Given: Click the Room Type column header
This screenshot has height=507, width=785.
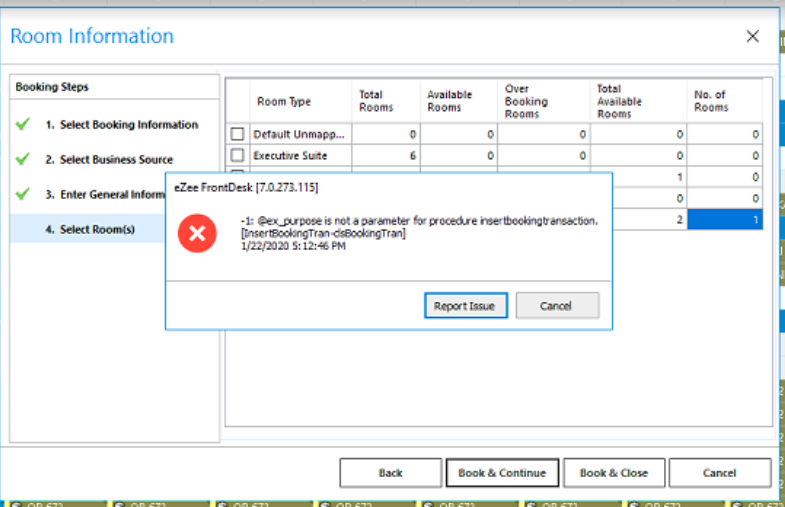Looking at the screenshot, I should pos(300,101).
